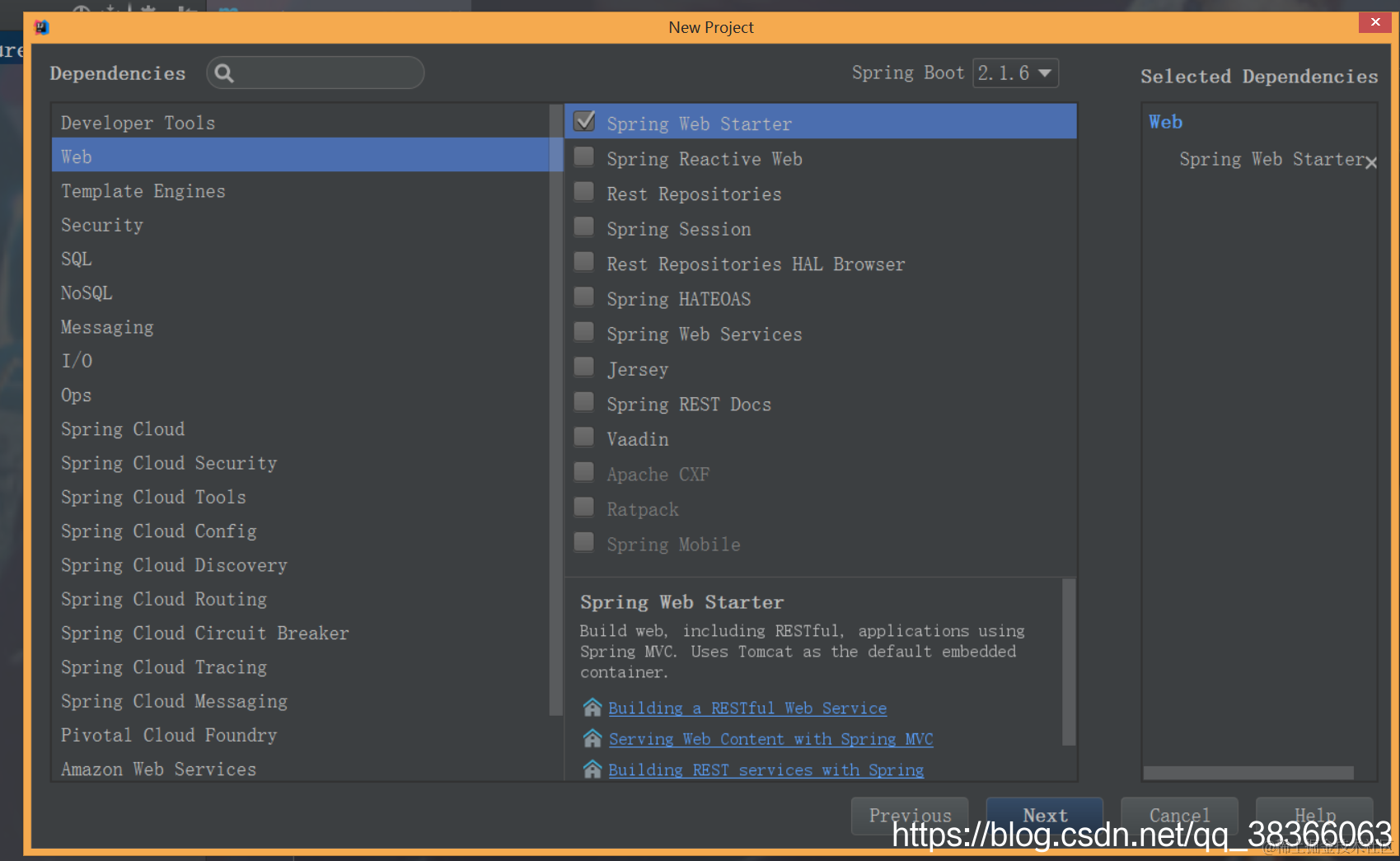1400x861 pixels.
Task: Open Spring Cloud Messaging category
Action: click(300, 701)
